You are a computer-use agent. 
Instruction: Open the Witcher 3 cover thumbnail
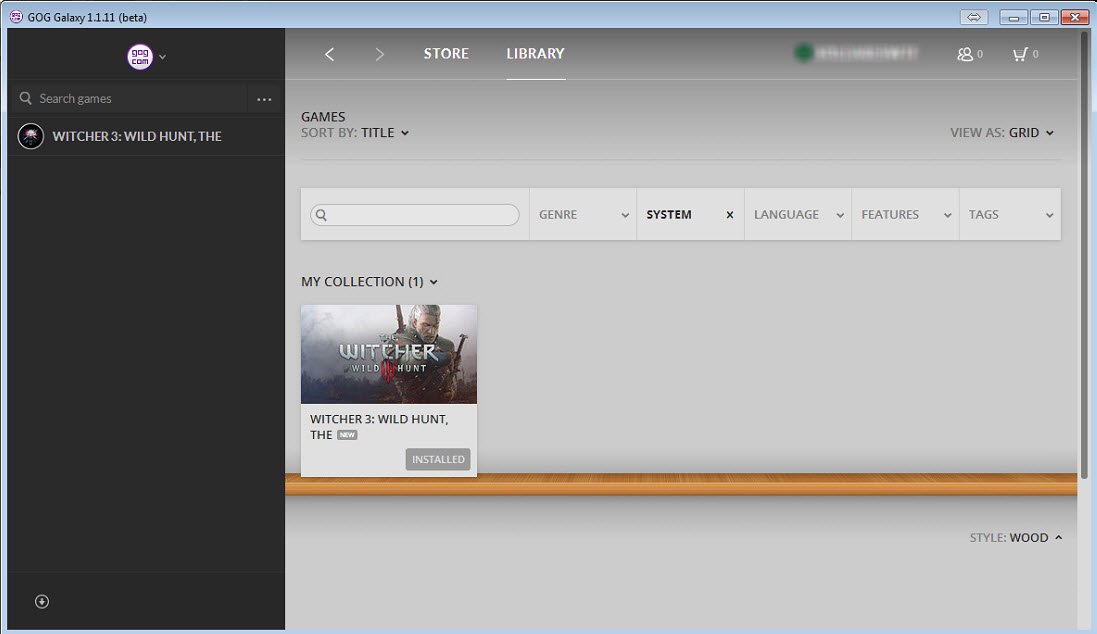click(389, 354)
